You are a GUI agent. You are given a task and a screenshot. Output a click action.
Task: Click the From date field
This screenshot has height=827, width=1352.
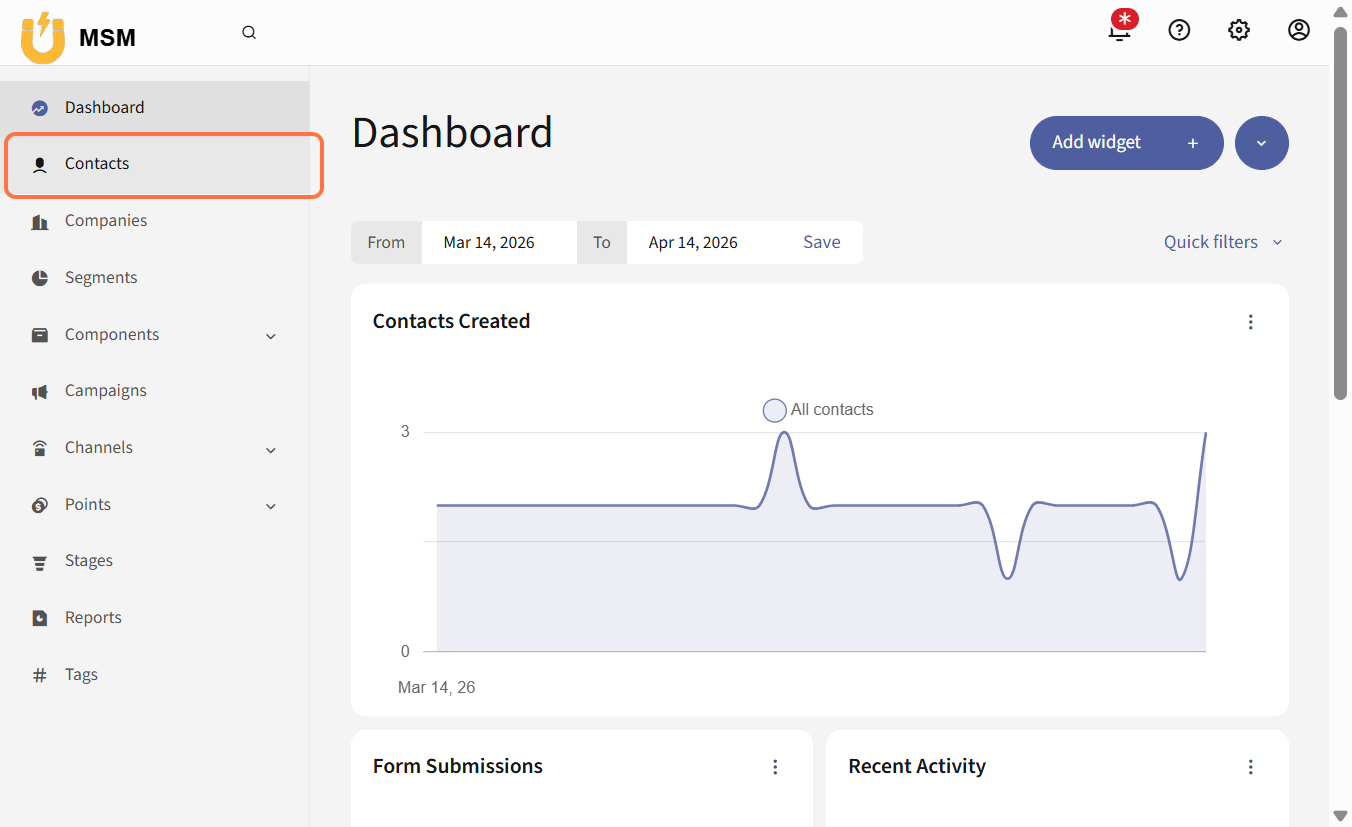tap(498, 242)
